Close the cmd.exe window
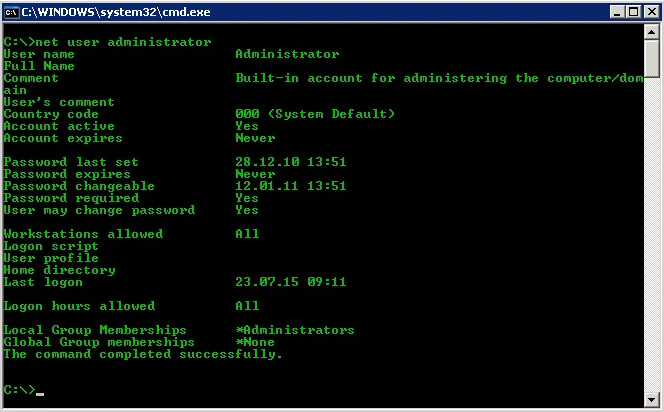This screenshot has height=412, width=664. tap(652, 12)
